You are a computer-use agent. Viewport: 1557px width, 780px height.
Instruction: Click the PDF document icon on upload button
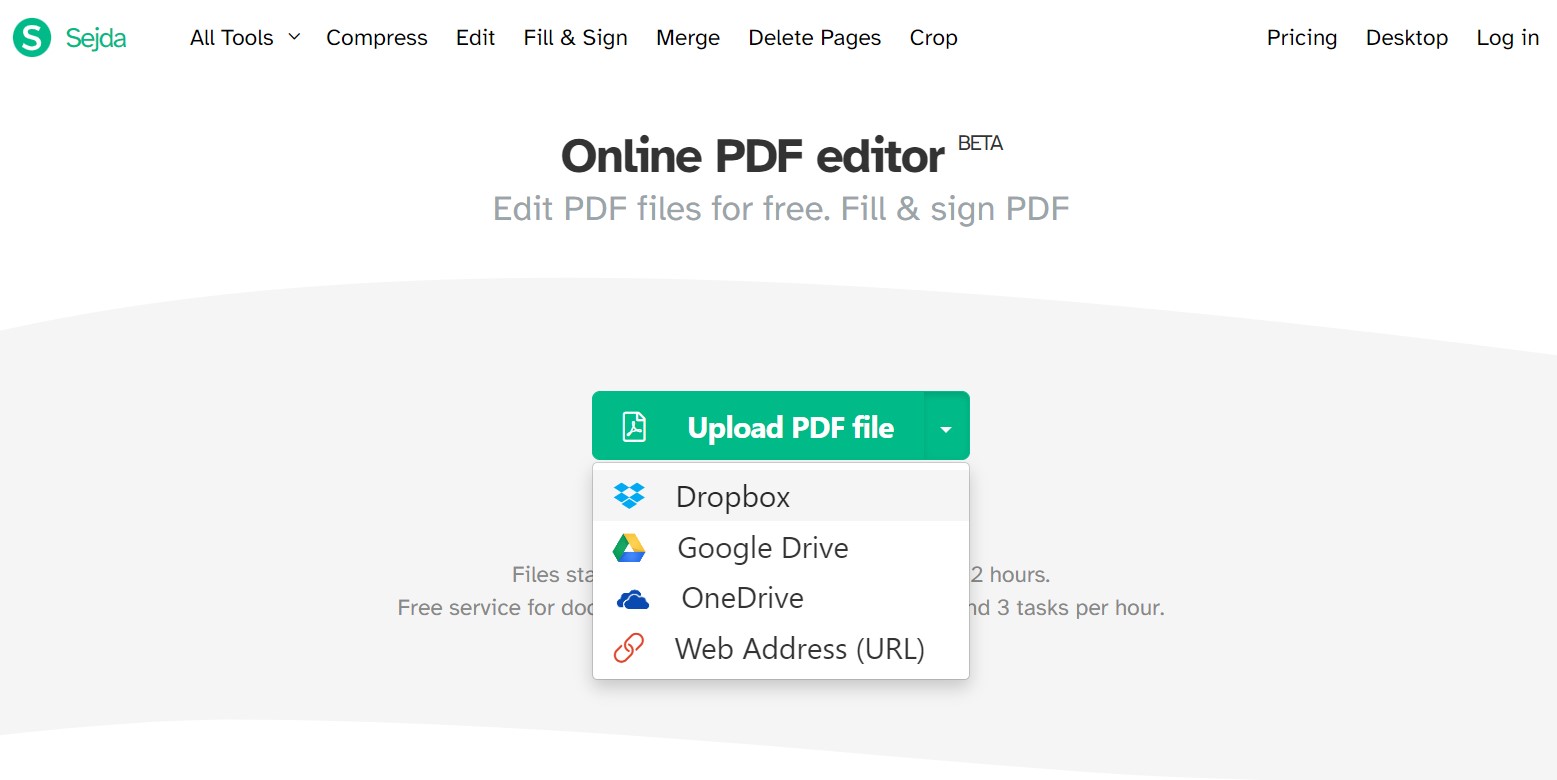634,427
